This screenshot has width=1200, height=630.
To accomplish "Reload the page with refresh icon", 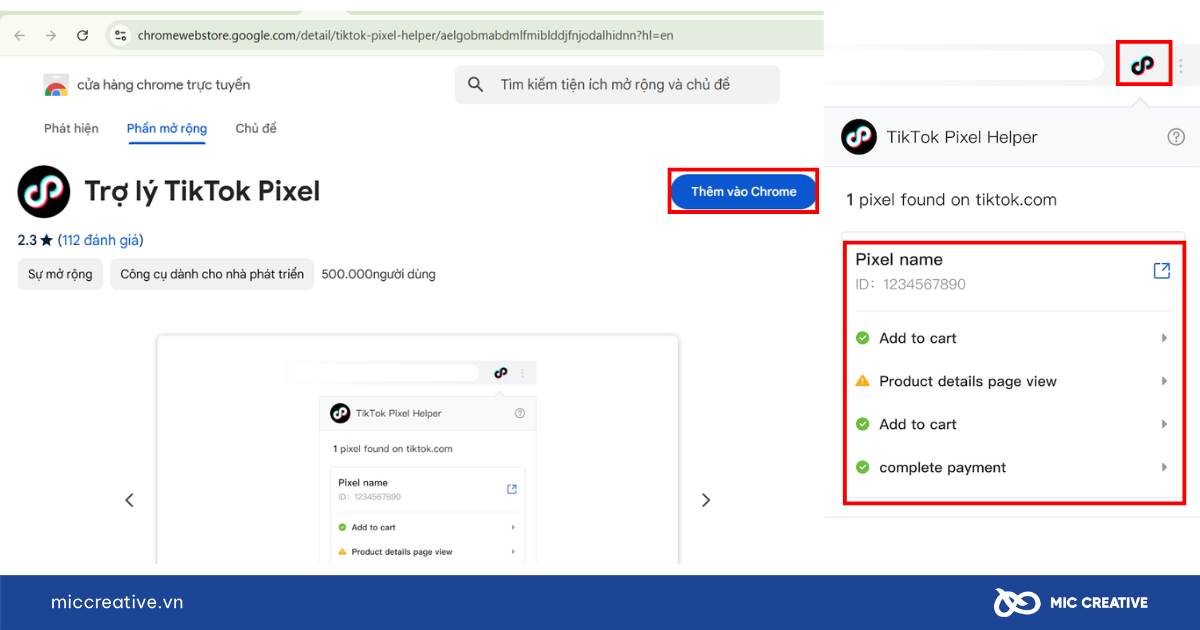I will (82, 35).
